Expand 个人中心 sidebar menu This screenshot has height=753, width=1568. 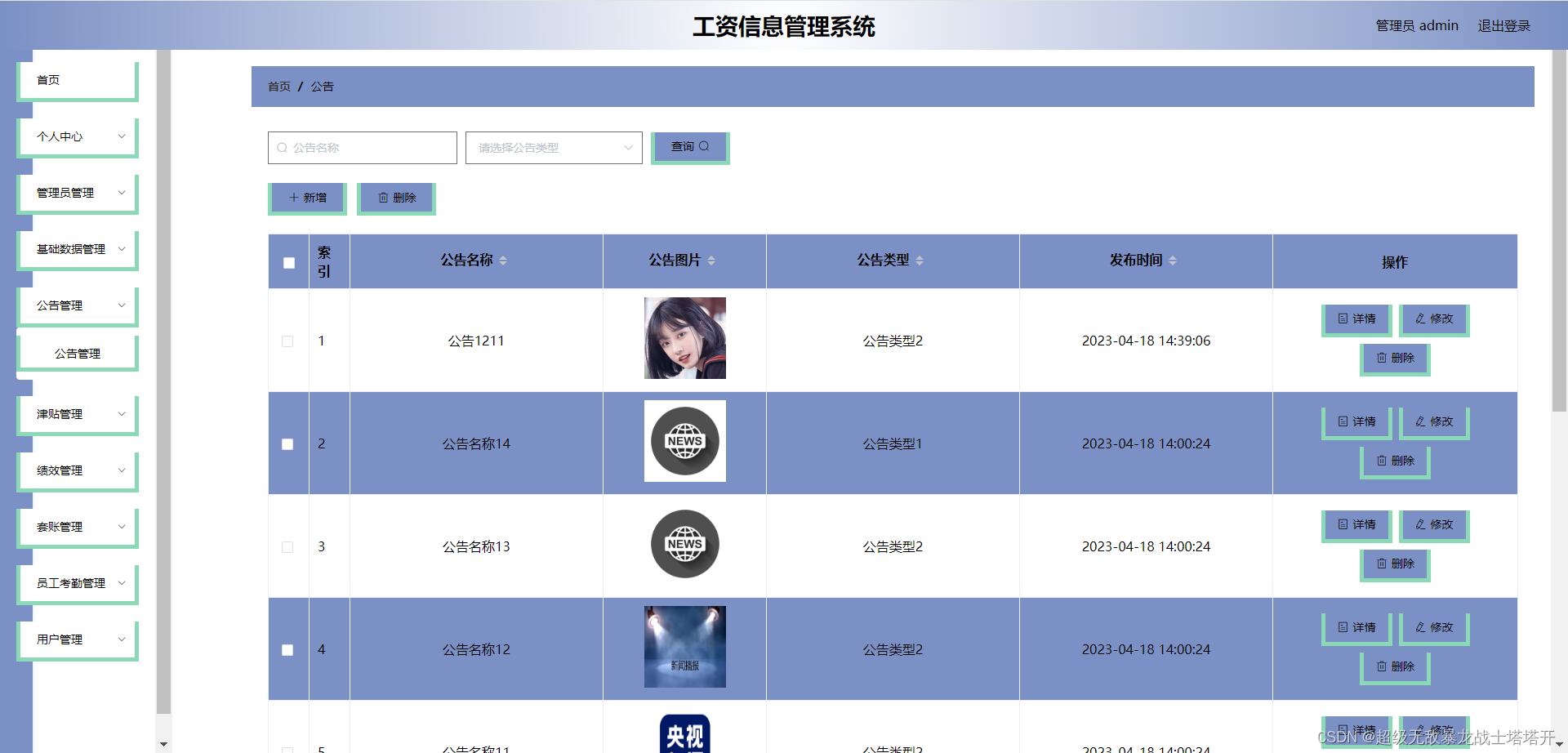[x=78, y=137]
